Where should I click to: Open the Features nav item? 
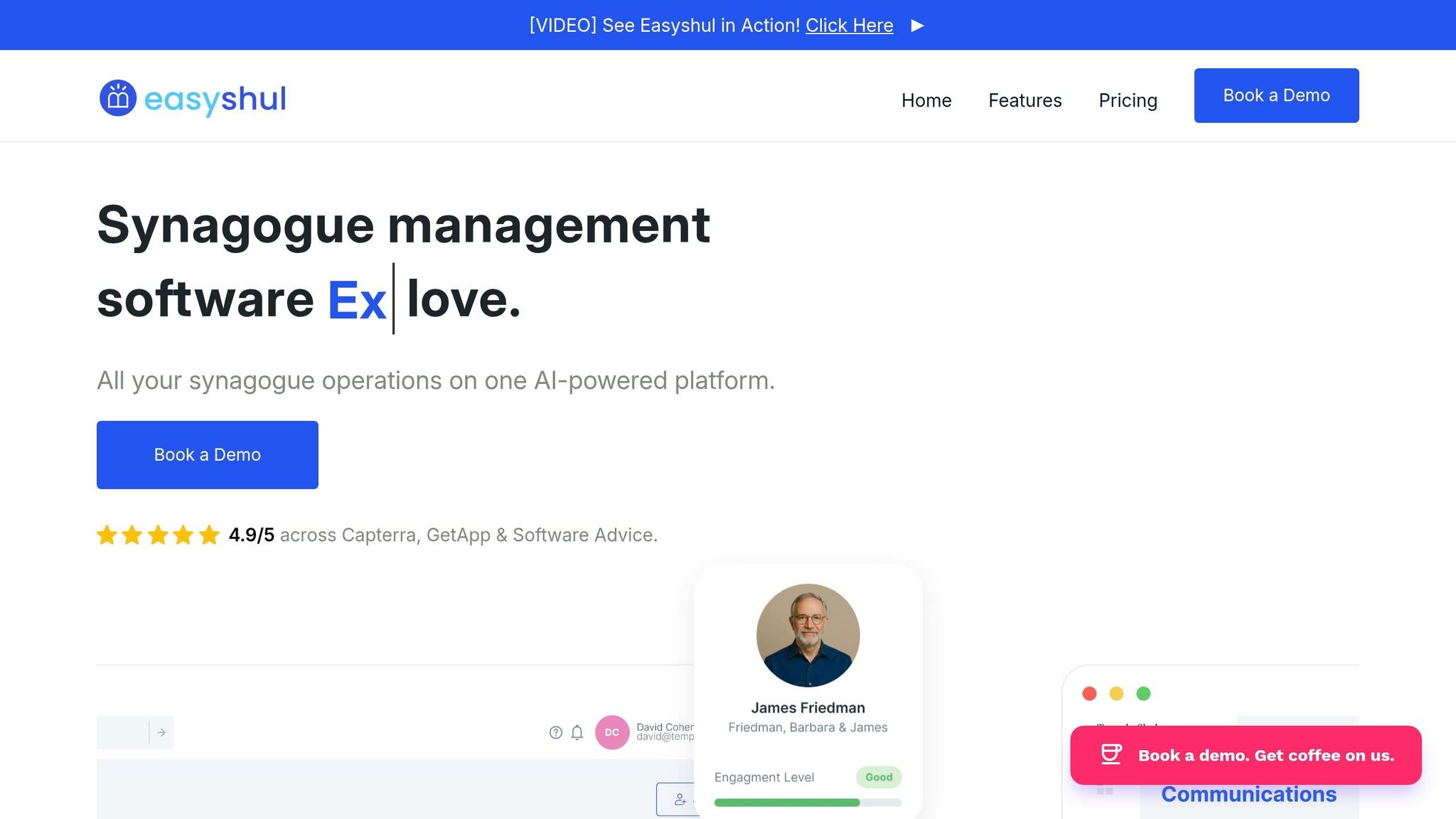click(x=1025, y=100)
